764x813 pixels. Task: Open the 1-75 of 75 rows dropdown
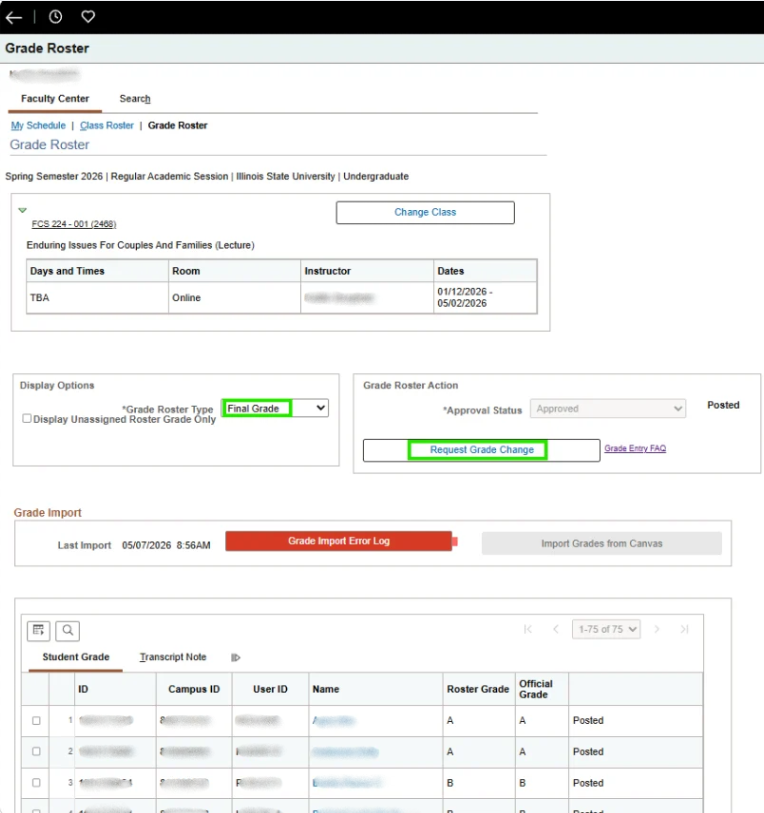[606, 629]
